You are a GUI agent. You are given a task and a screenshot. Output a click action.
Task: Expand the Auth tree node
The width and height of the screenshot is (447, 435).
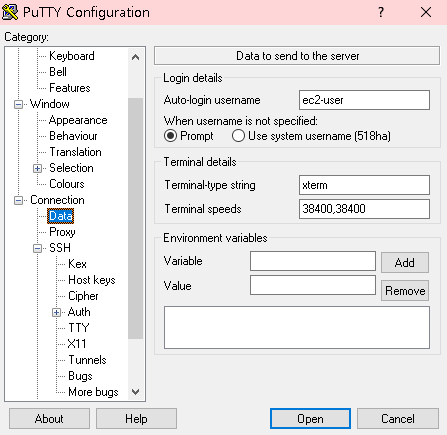click(x=56, y=312)
